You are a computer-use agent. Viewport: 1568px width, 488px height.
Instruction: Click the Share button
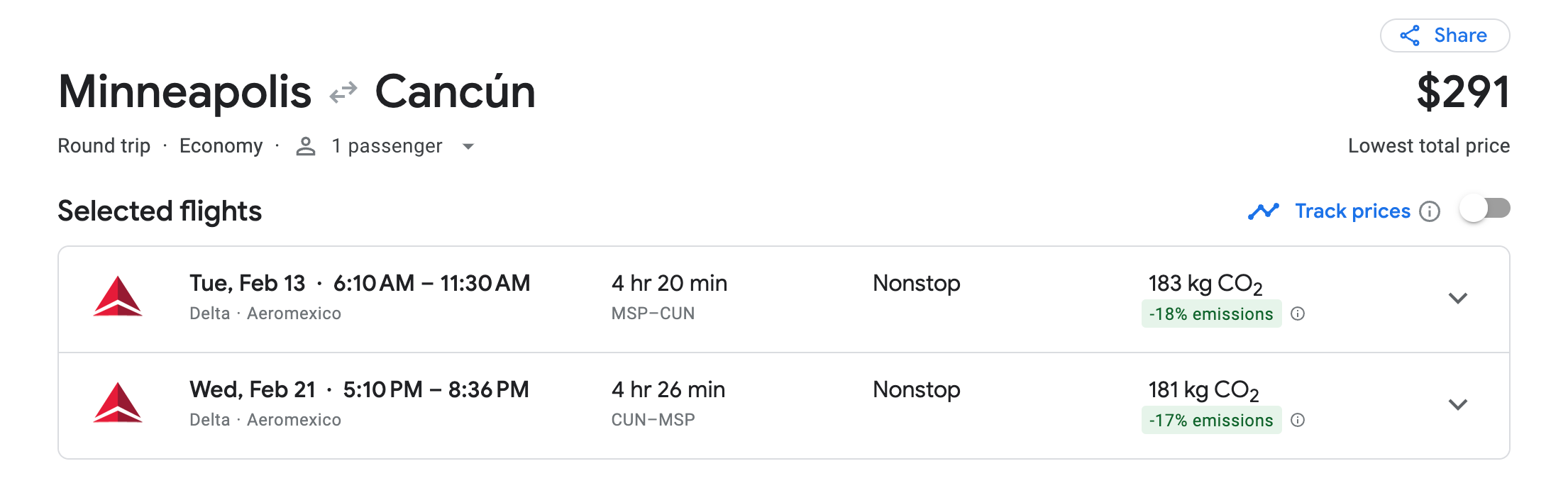point(1445,35)
